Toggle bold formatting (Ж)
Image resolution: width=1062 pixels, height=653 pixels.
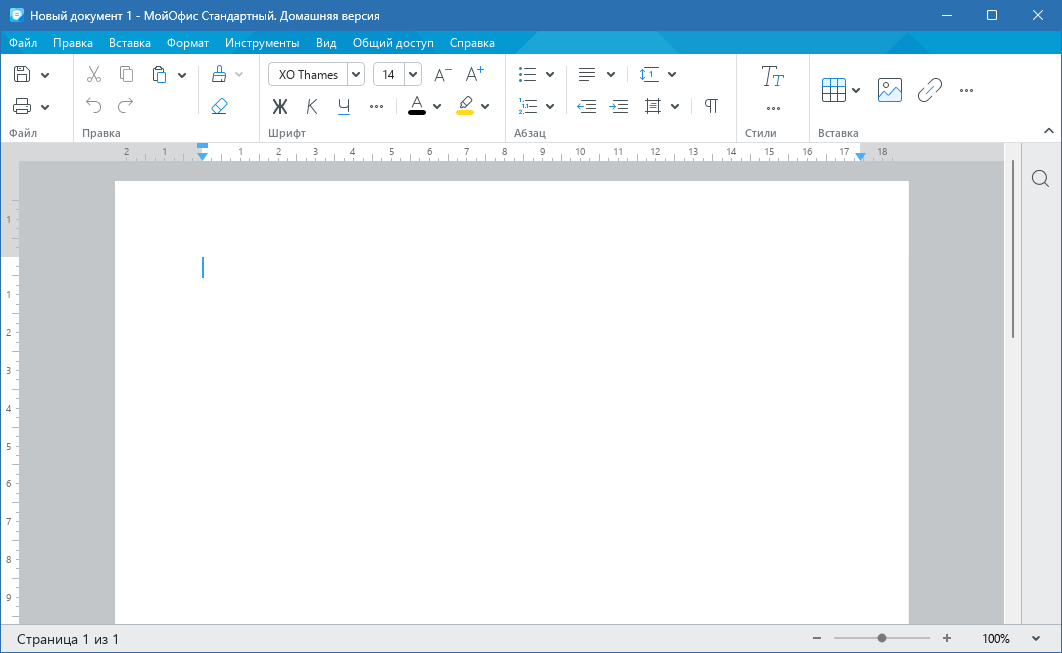point(280,106)
